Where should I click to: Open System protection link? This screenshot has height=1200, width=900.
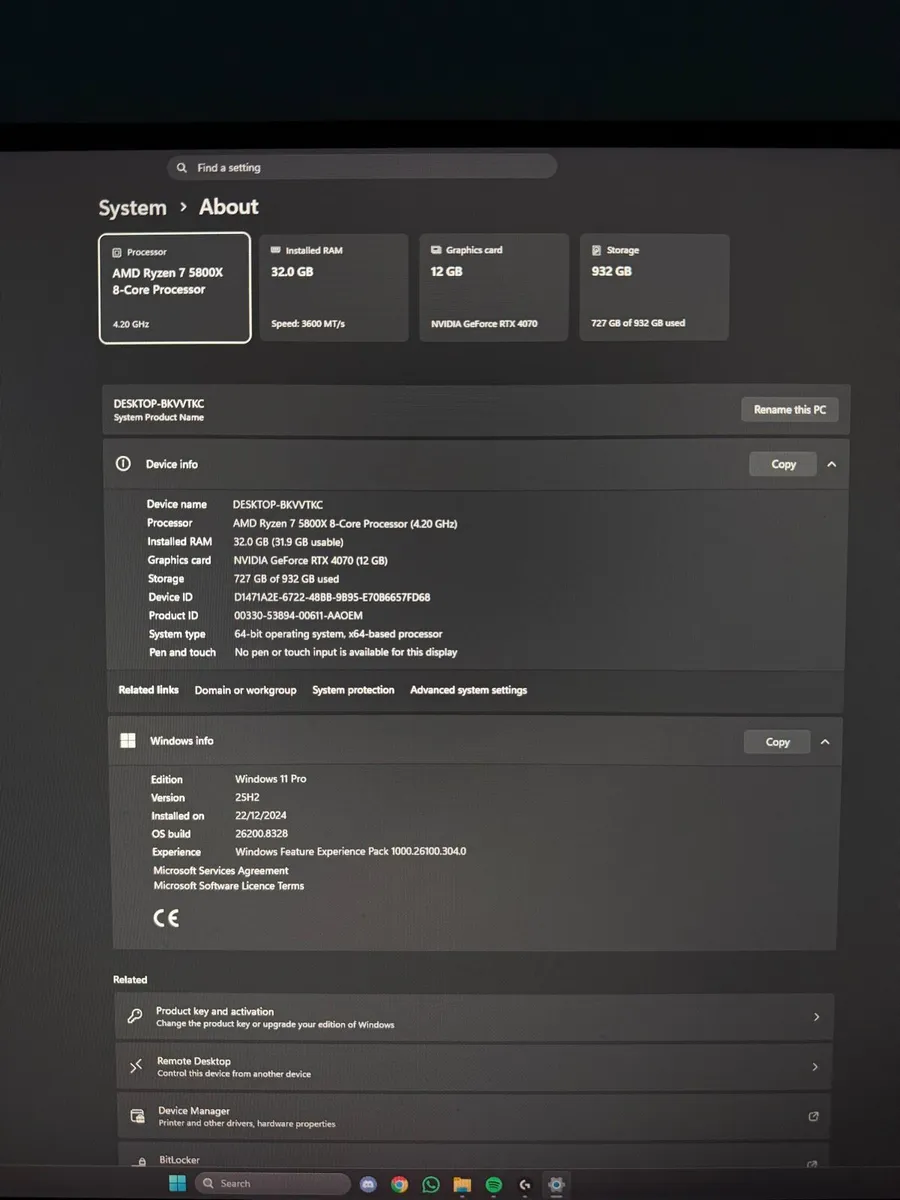(x=353, y=690)
